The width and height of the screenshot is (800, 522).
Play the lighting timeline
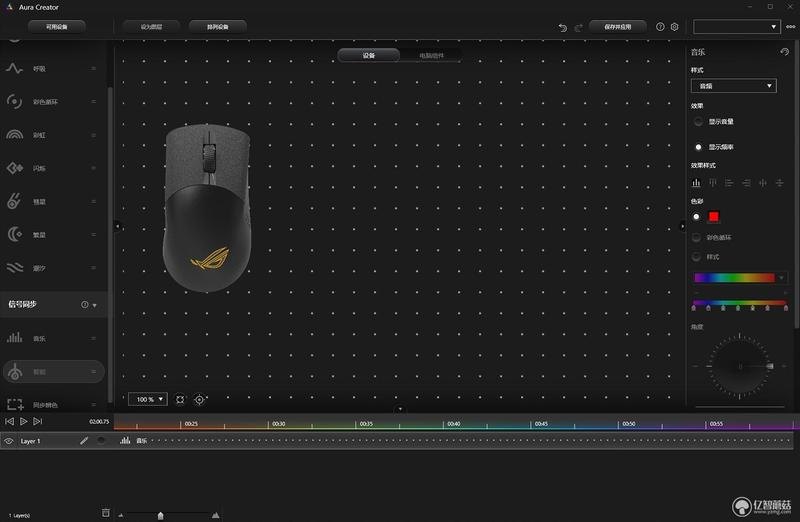pos(23,421)
